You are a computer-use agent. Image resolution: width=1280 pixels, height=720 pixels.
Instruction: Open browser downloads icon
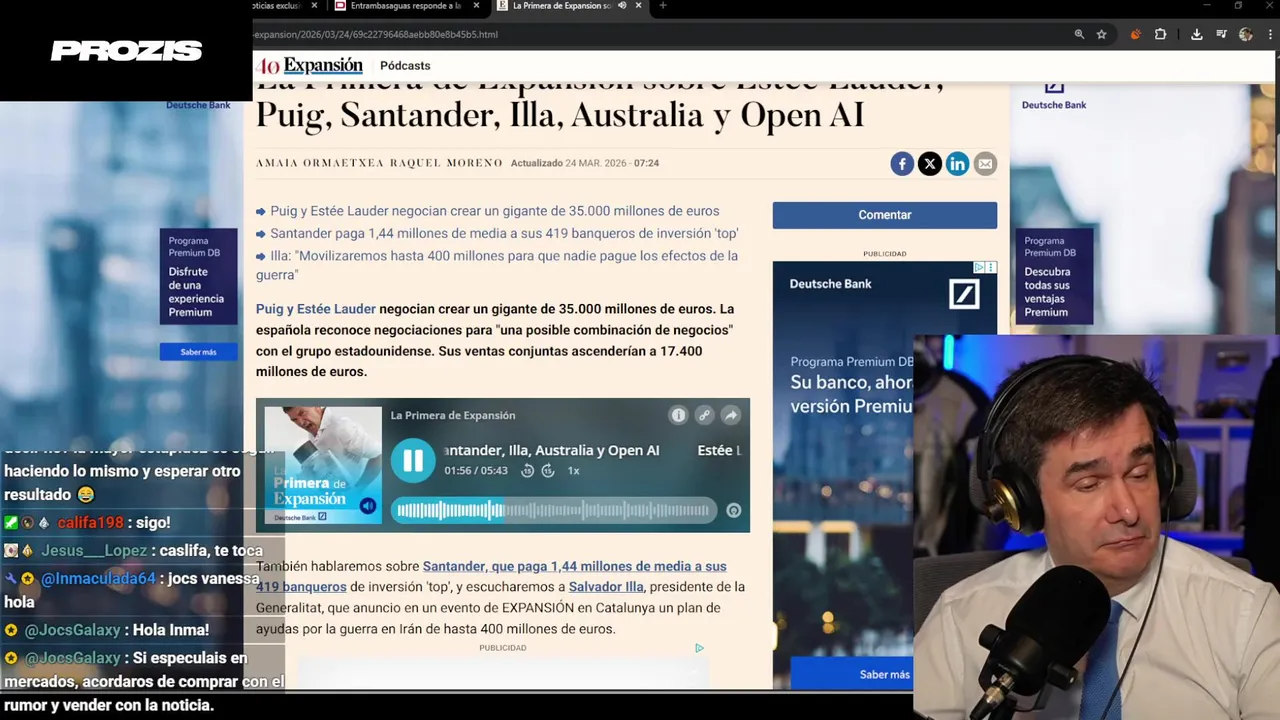pos(1196,34)
